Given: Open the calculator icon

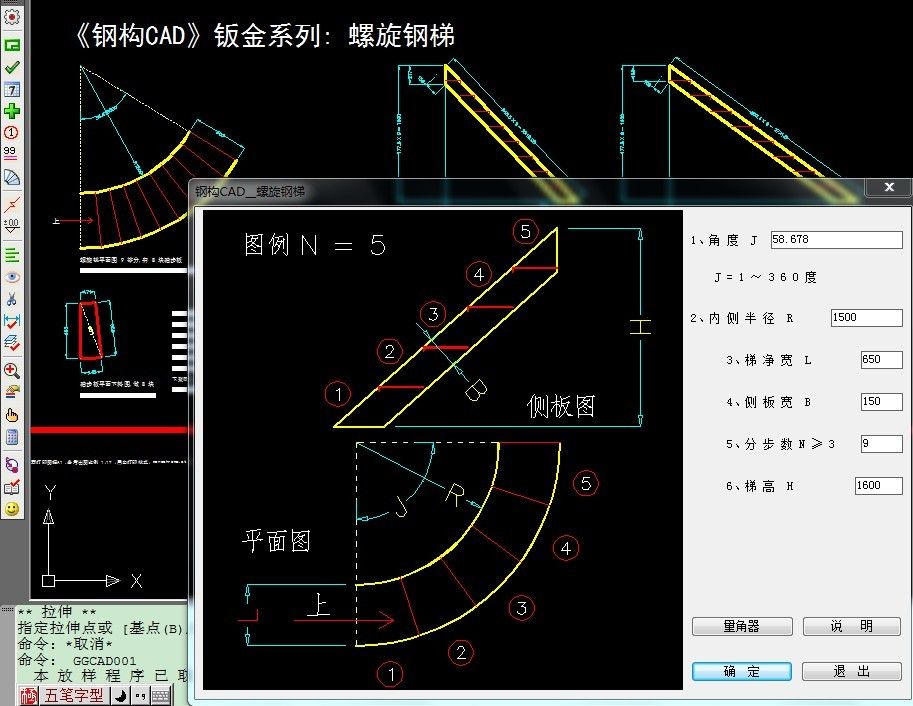Looking at the screenshot, I should tap(12, 436).
